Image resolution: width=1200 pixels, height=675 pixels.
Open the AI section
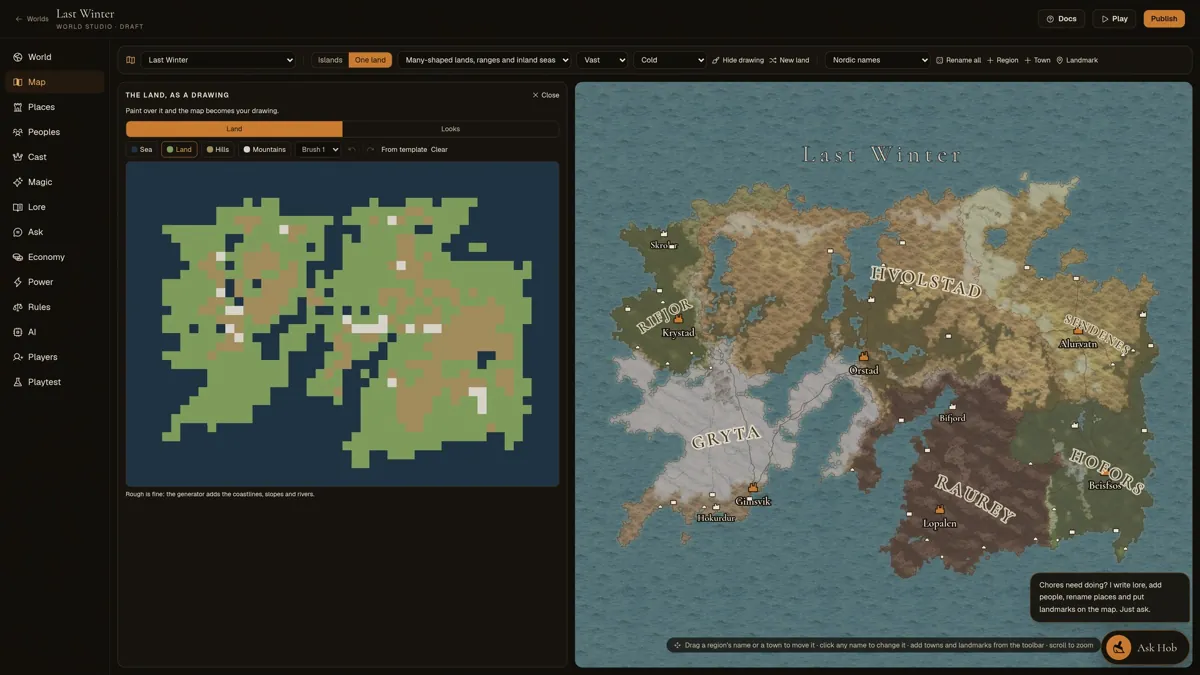tap(55, 332)
